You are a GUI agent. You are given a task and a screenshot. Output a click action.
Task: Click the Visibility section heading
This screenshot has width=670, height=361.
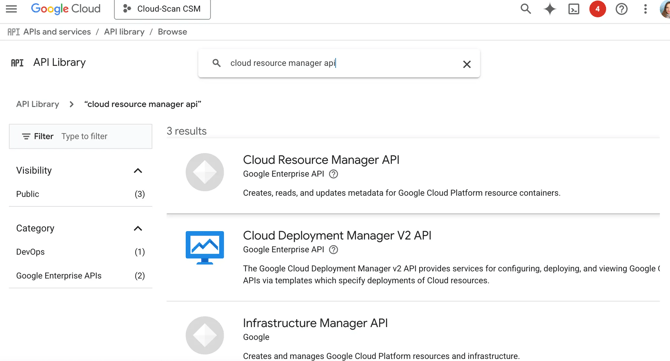click(x=34, y=170)
